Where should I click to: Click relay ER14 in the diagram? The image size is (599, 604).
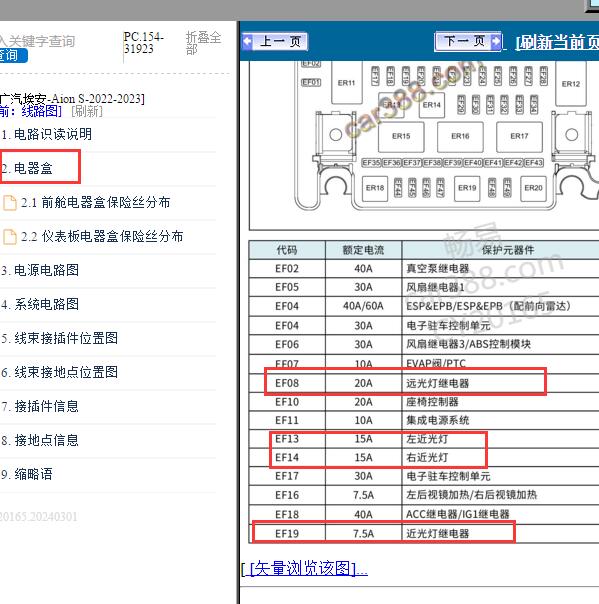tap(431, 105)
